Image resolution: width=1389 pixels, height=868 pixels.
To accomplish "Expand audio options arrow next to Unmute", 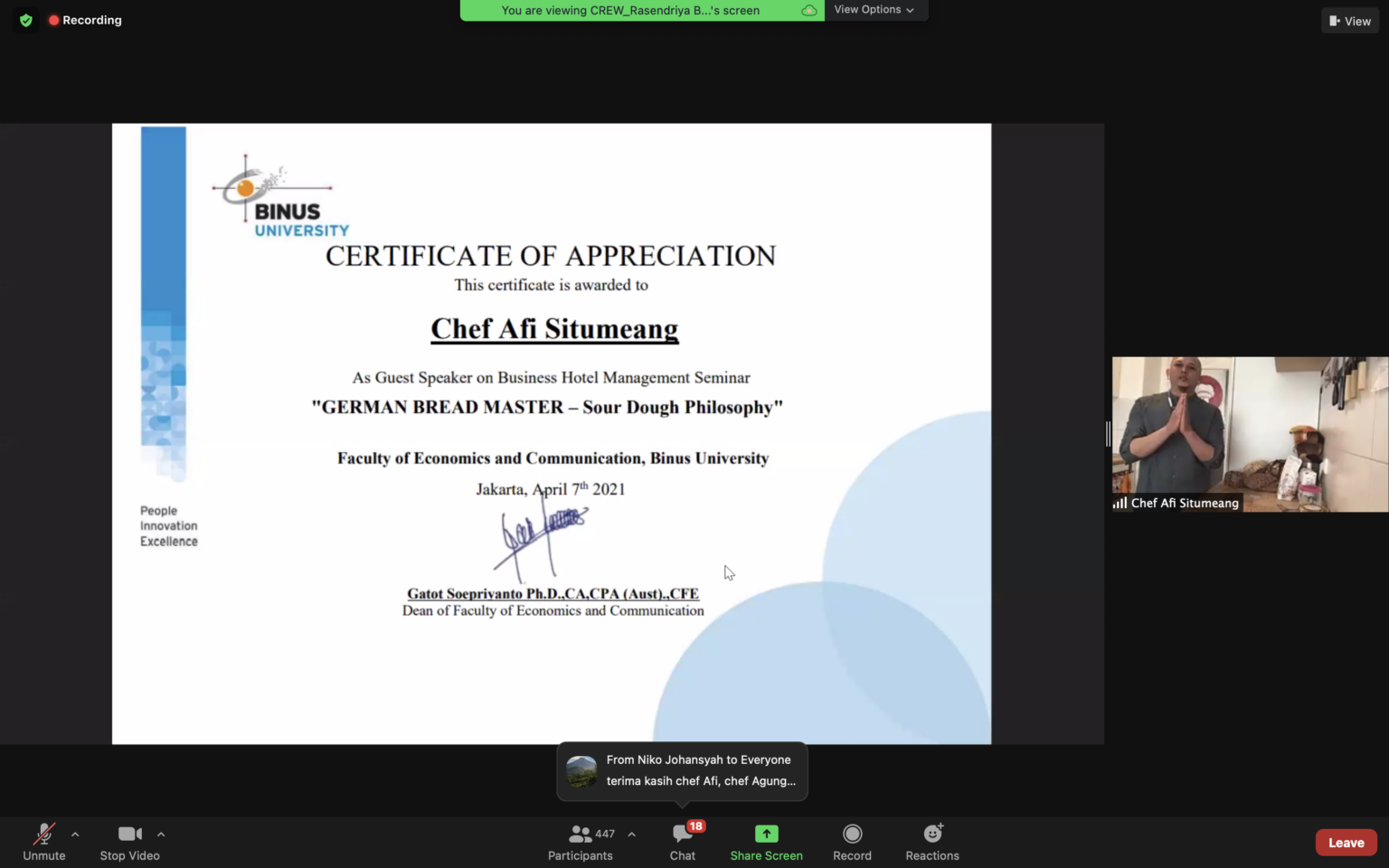I will pyautogui.click(x=75, y=834).
